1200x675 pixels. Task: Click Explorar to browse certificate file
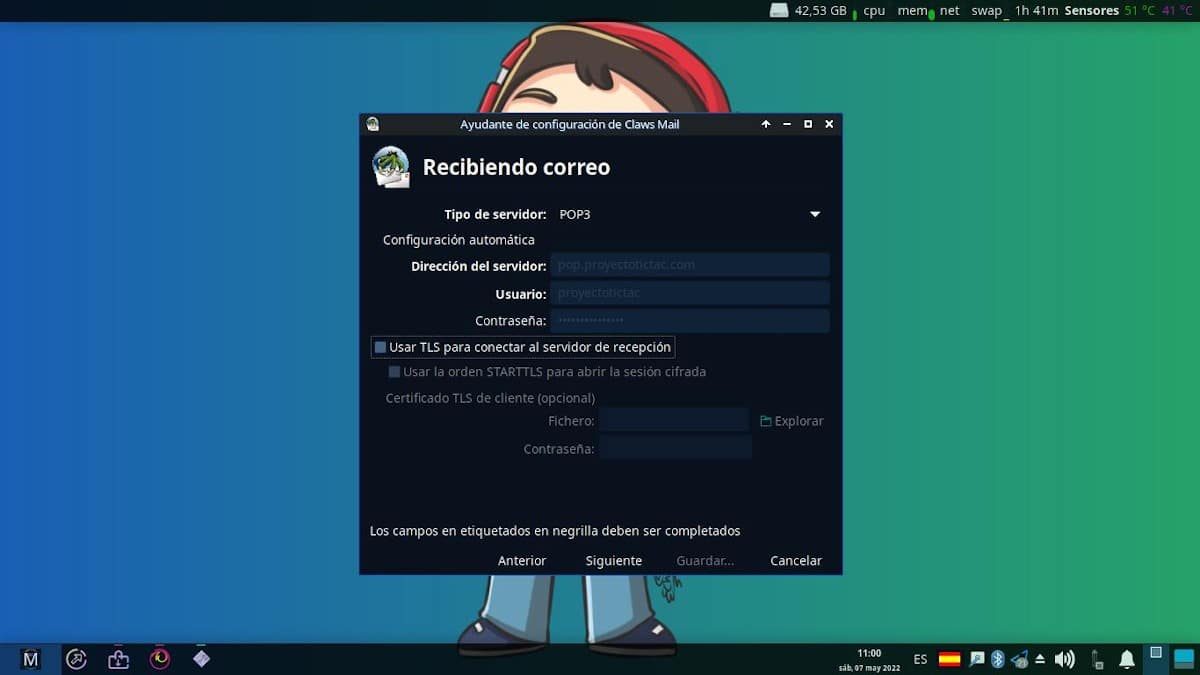(x=792, y=421)
